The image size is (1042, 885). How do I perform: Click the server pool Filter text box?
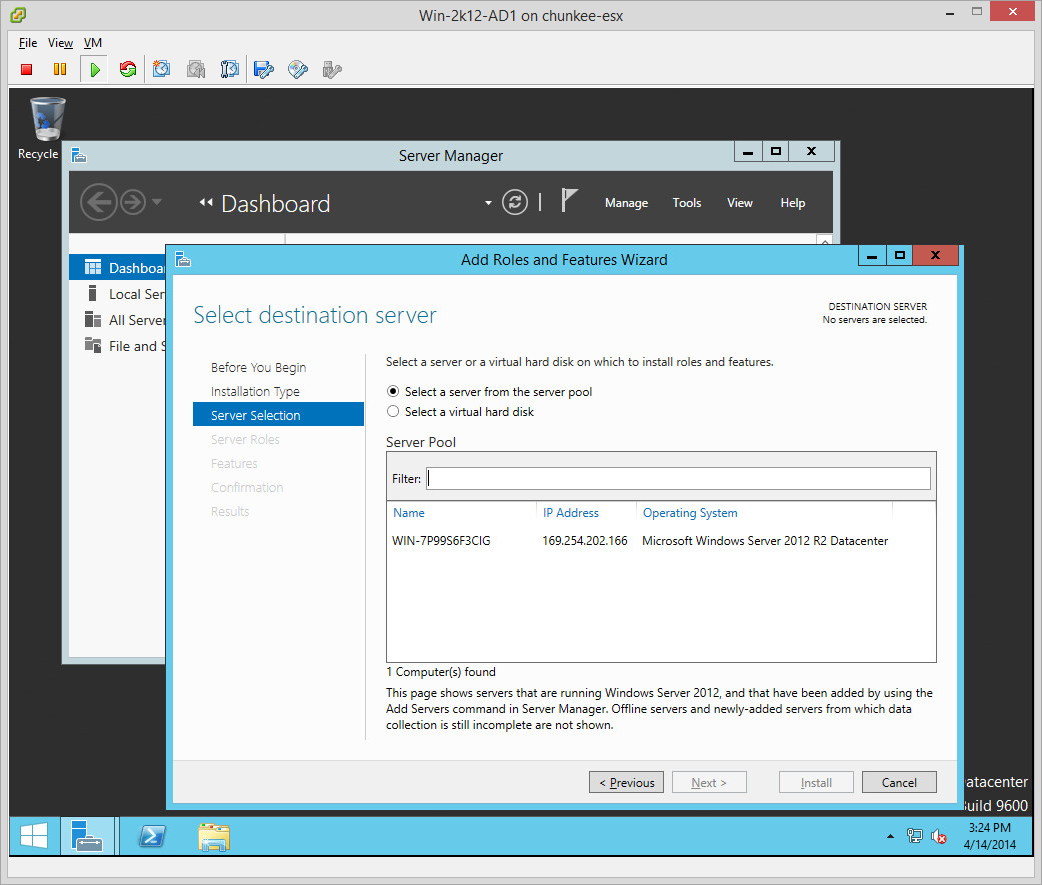(678, 478)
